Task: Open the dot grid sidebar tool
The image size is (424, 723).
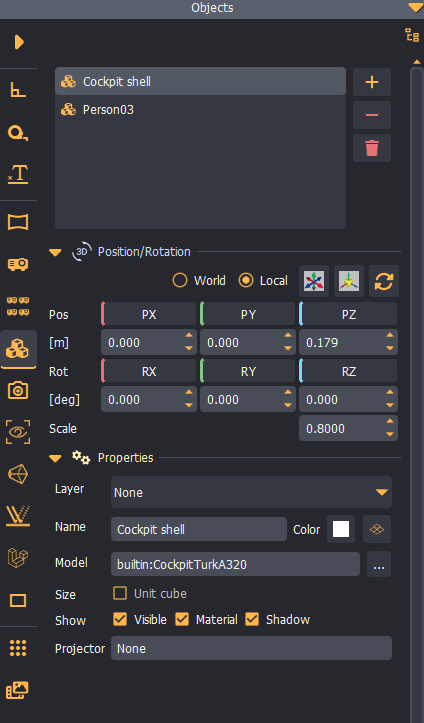Action: click(18, 648)
